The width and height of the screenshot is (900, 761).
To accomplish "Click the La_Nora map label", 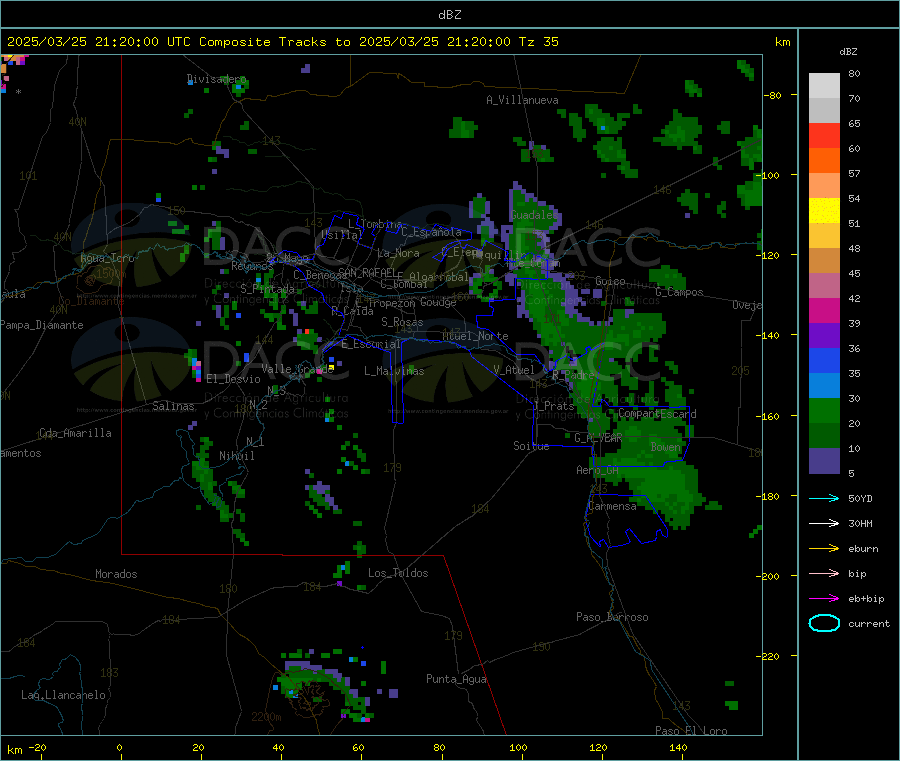I will pos(398,253).
